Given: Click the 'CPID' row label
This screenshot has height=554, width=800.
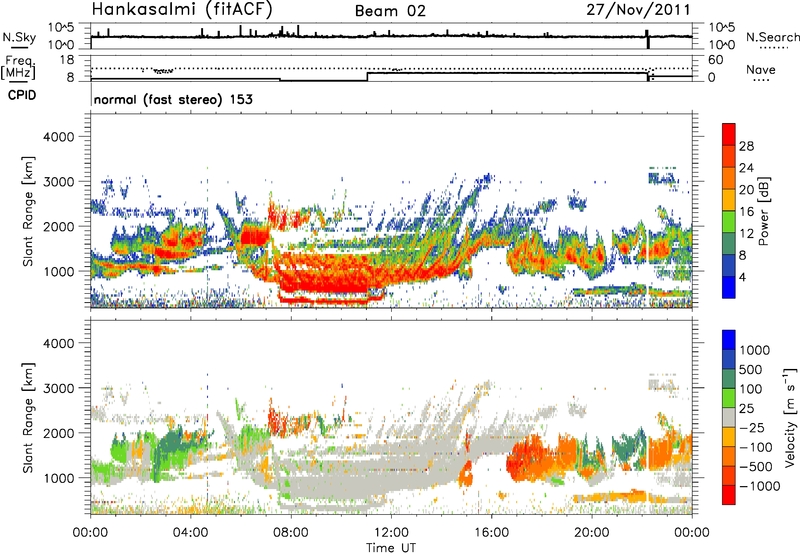Looking at the screenshot, I should (x=22, y=95).
